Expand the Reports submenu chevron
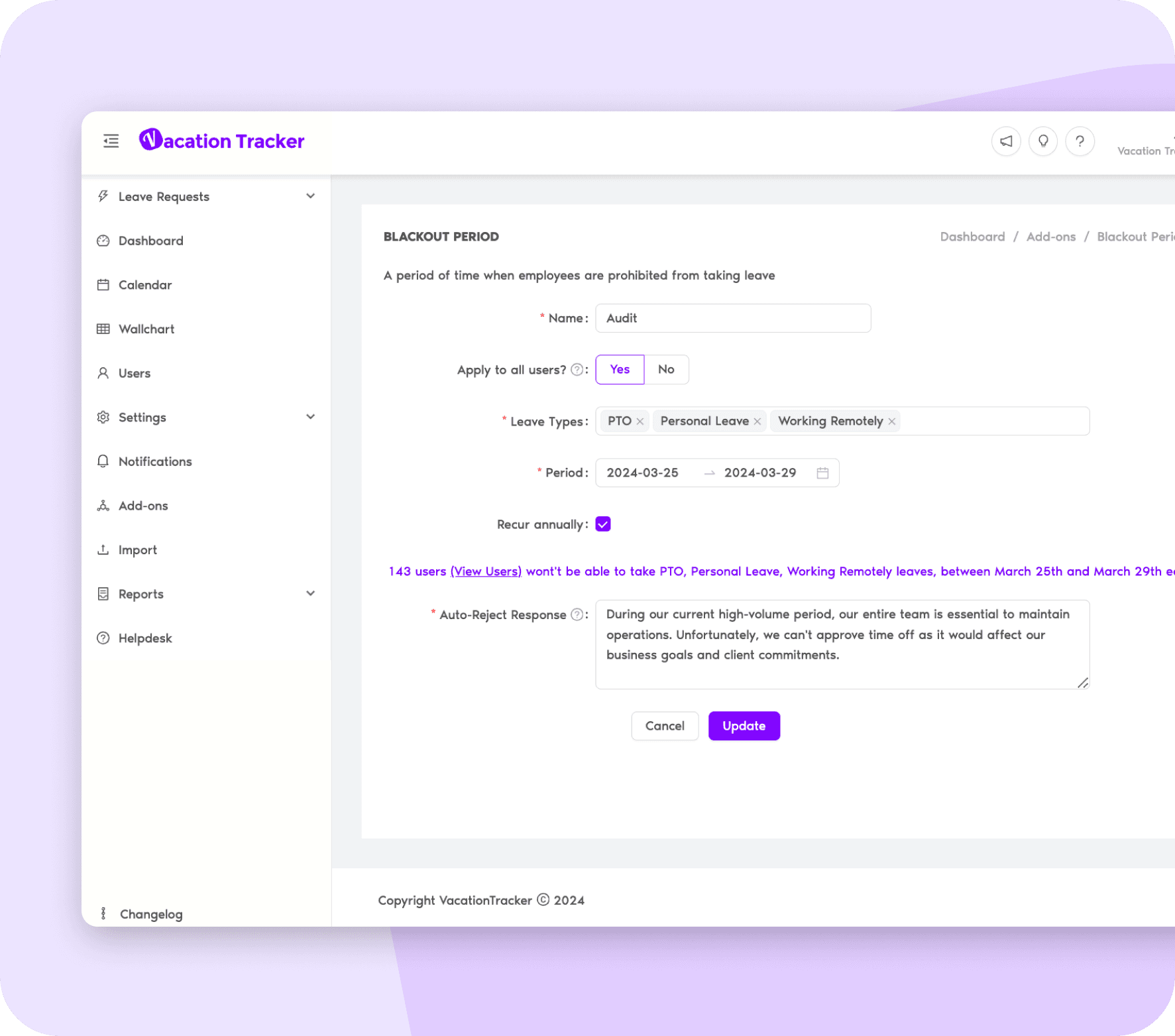Image resolution: width=1175 pixels, height=1036 pixels. (310, 594)
